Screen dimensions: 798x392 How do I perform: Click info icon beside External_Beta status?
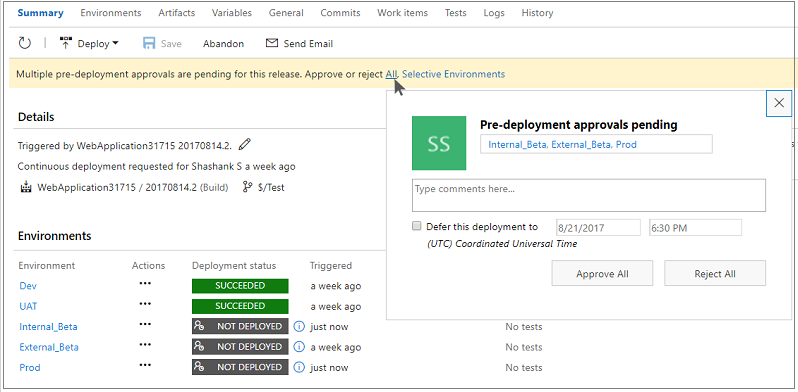click(x=299, y=347)
